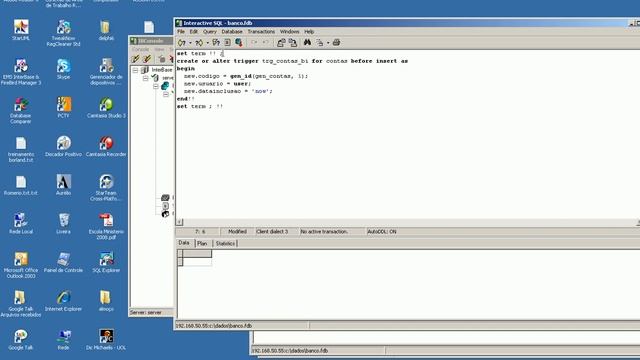Select the InterBase Servers tree item
Screen dimensions: 640x360
162,70
